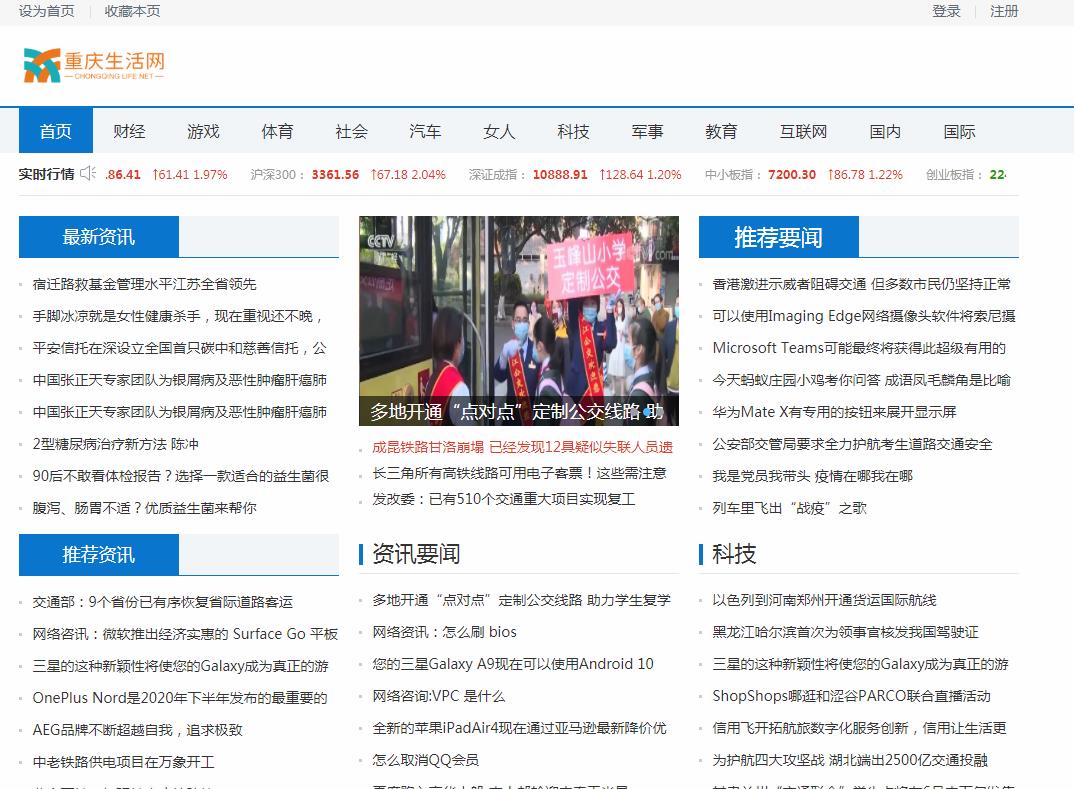
Task: Open article 网络资讯：怎么刷 bios
Action: pos(445,631)
